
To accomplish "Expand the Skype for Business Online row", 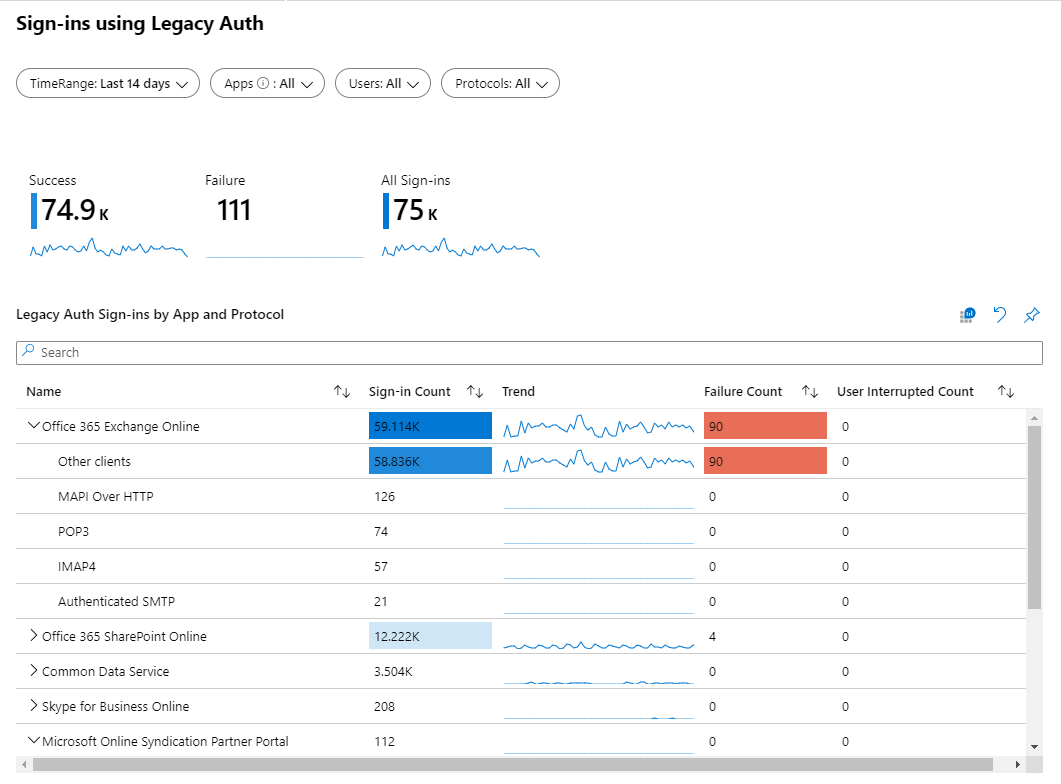I will (x=33, y=706).
